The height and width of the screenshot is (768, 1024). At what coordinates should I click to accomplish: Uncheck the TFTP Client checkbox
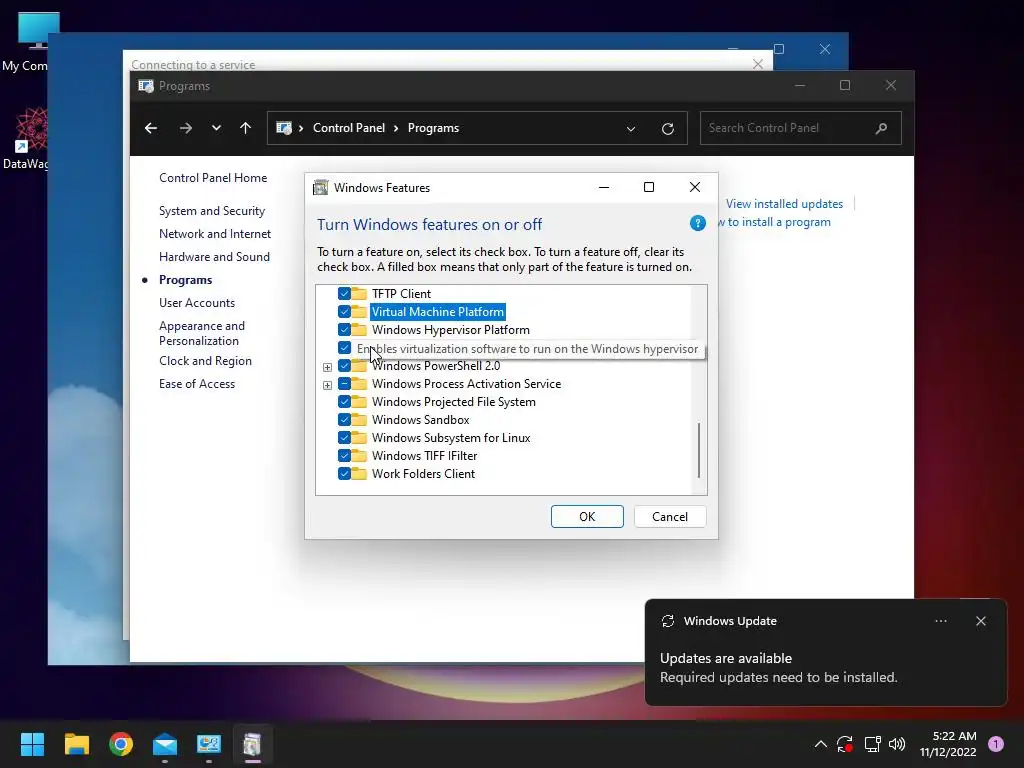pyautogui.click(x=344, y=294)
